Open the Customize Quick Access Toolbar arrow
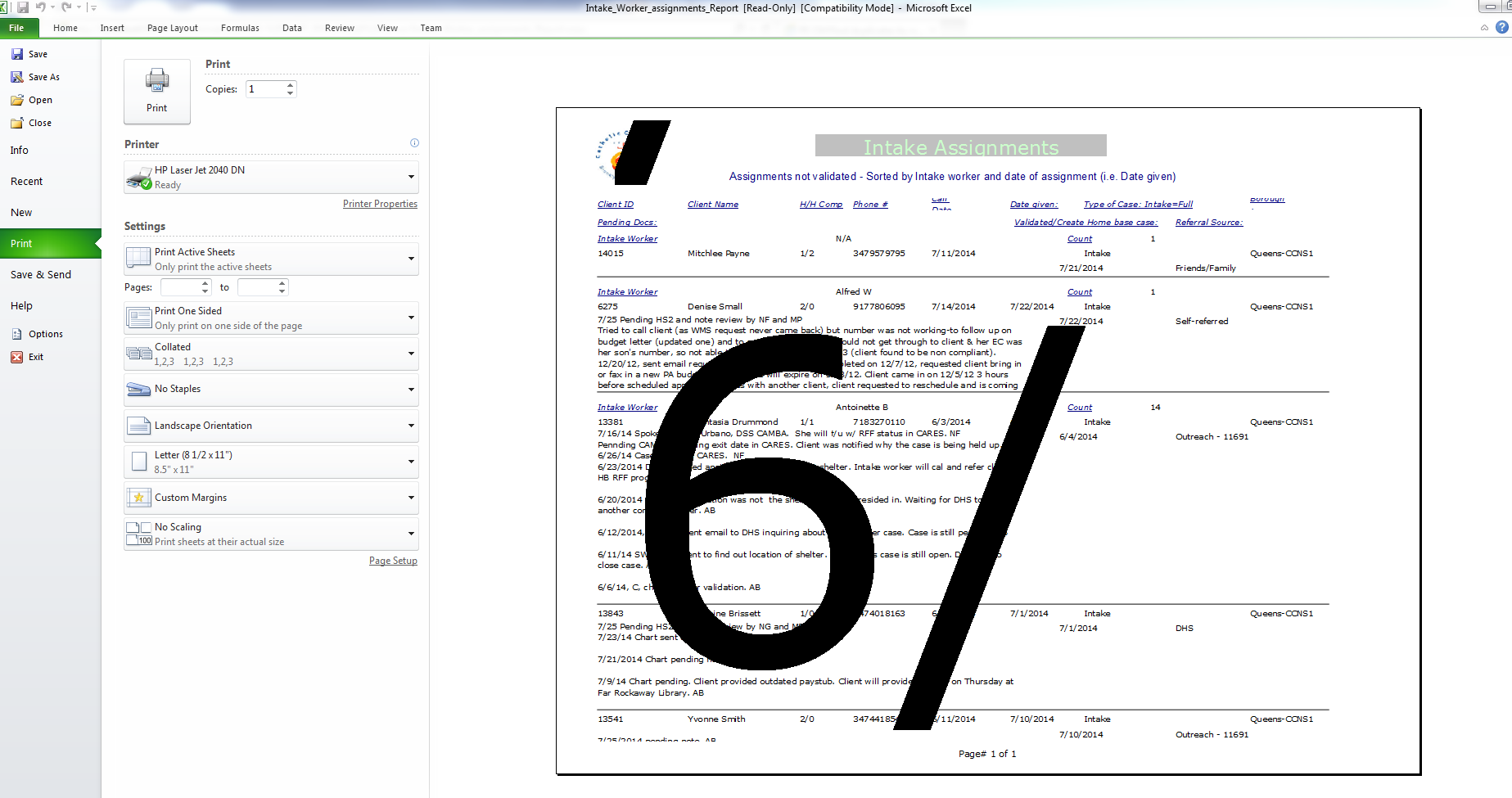 [x=93, y=8]
